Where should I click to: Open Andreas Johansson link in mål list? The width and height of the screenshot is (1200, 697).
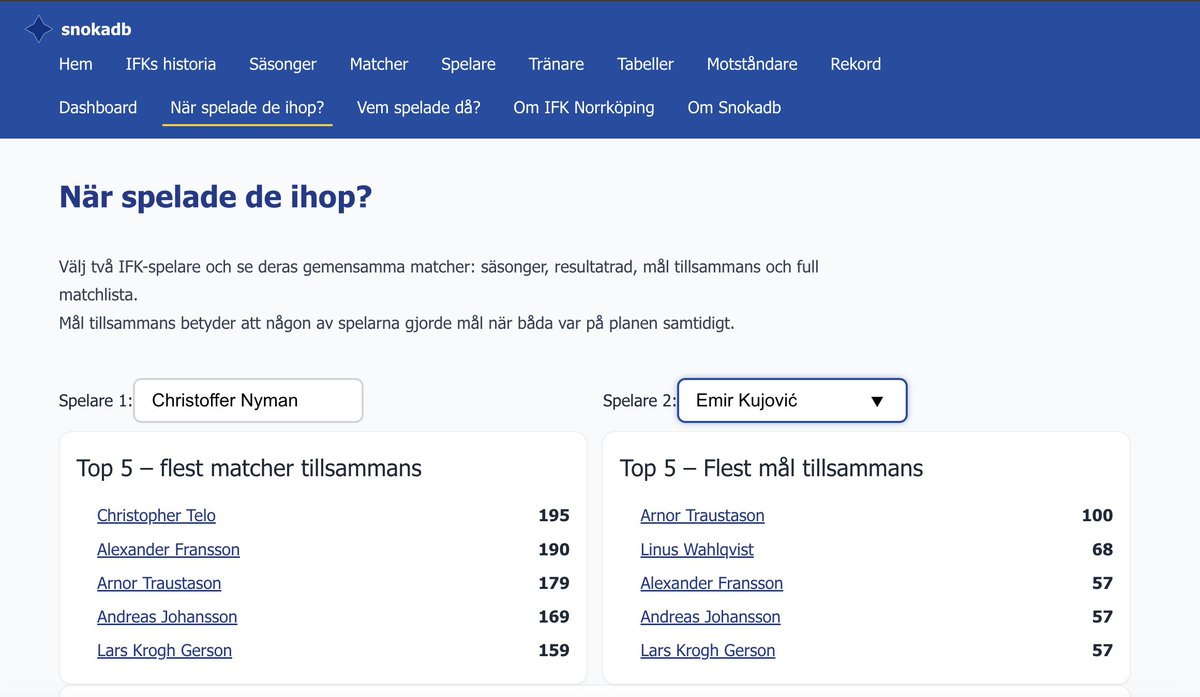point(710,617)
